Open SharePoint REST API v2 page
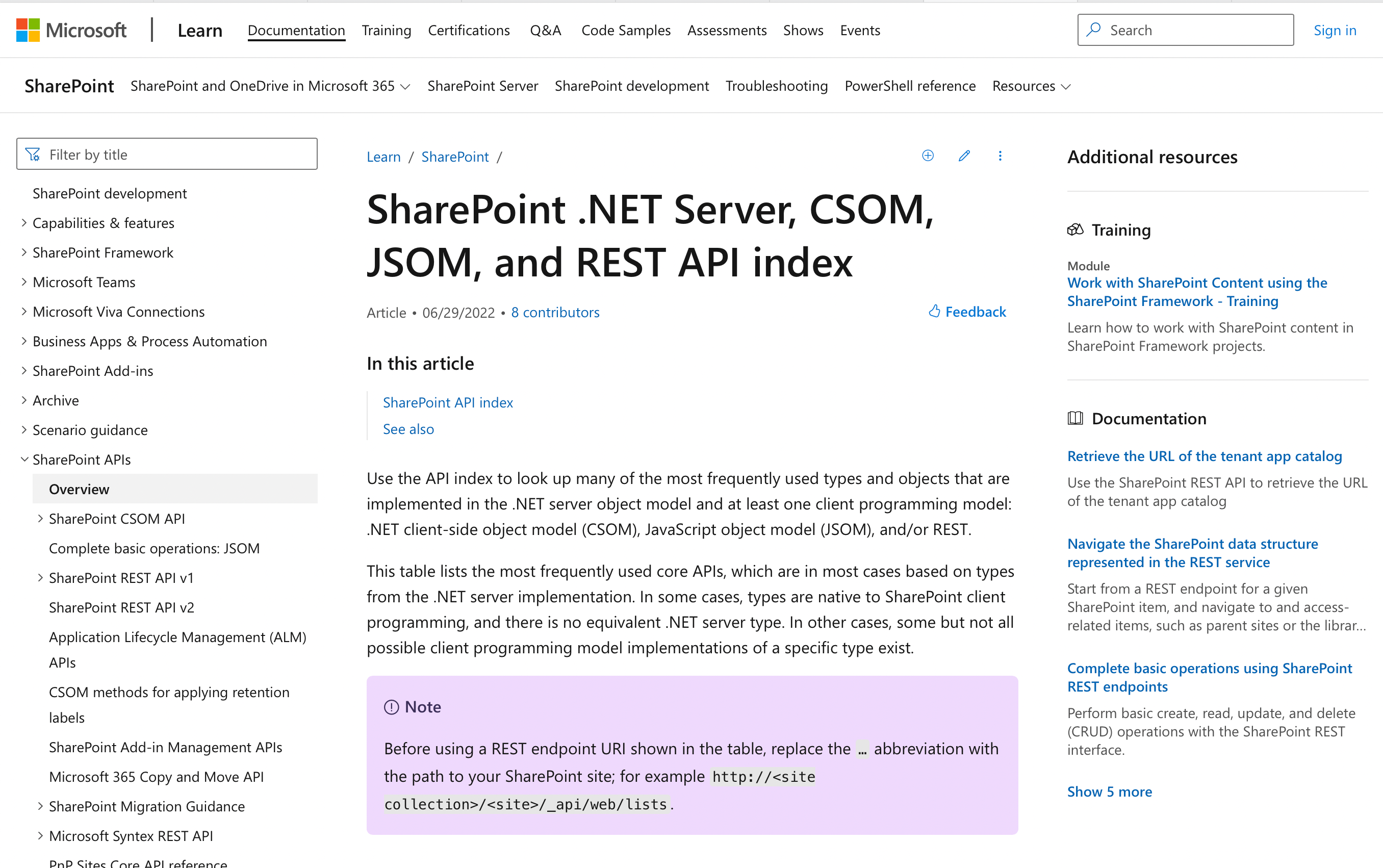Image resolution: width=1383 pixels, height=868 pixels. (x=121, y=607)
